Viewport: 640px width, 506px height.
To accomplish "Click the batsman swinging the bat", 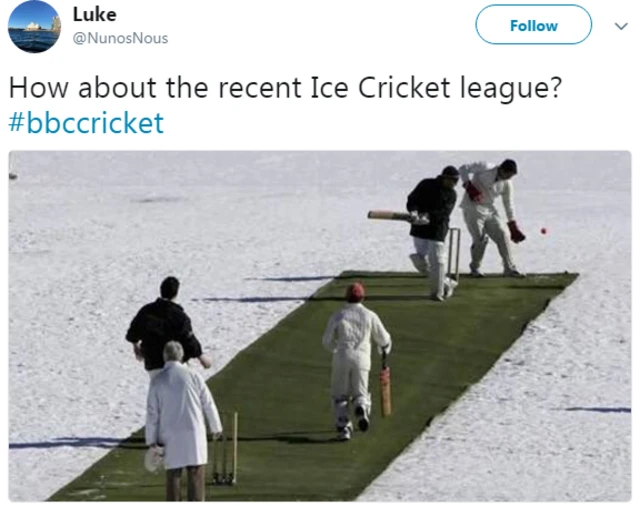I will click(431, 233).
